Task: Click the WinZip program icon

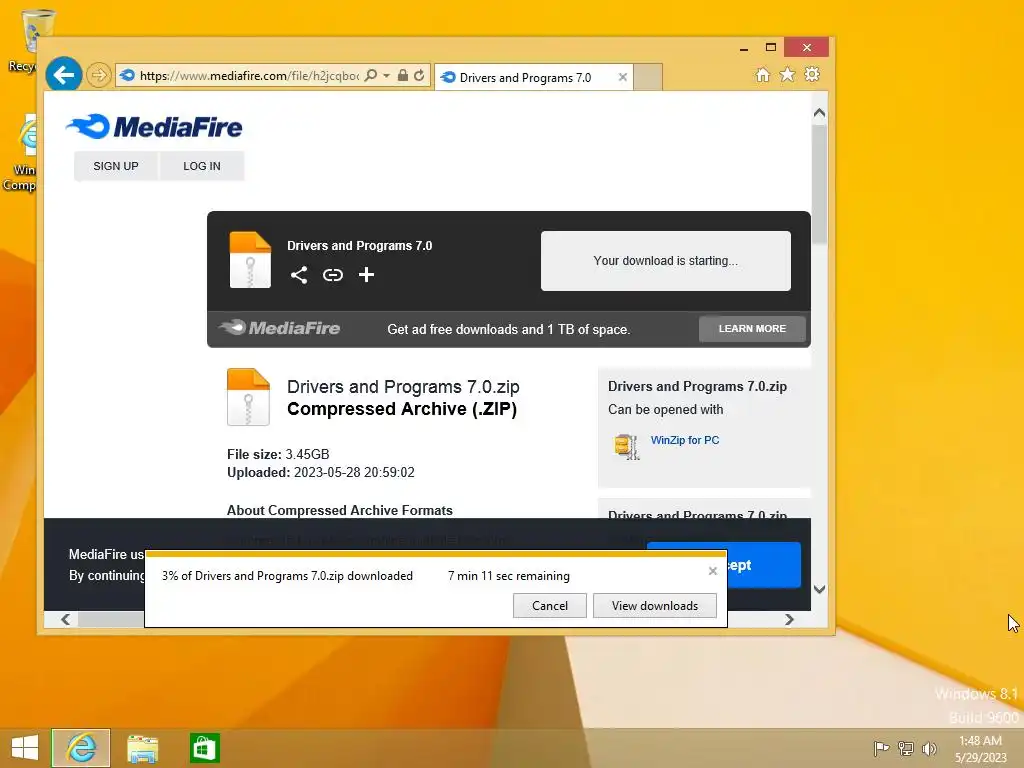Action: coord(627,447)
